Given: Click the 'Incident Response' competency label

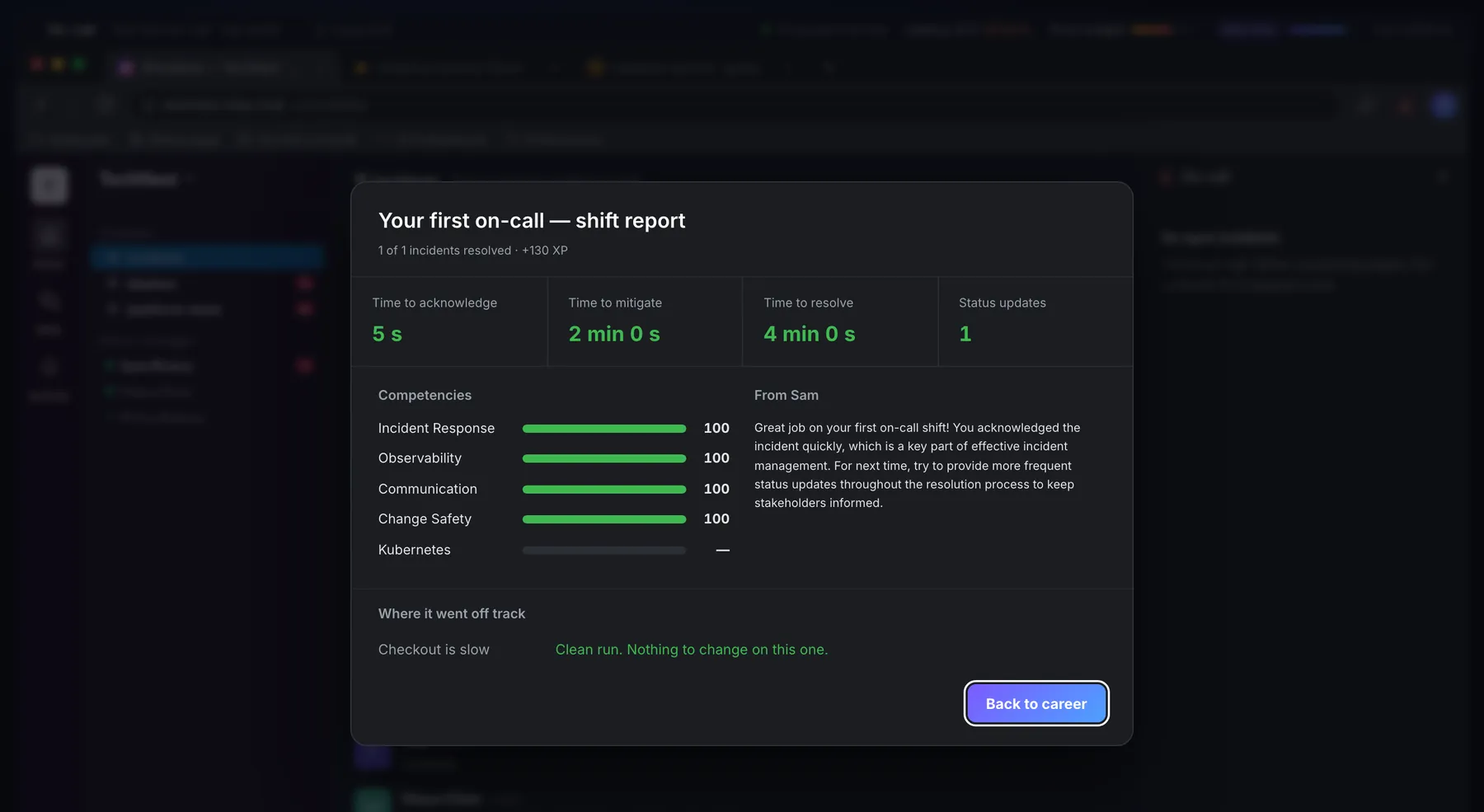Looking at the screenshot, I should [x=436, y=428].
